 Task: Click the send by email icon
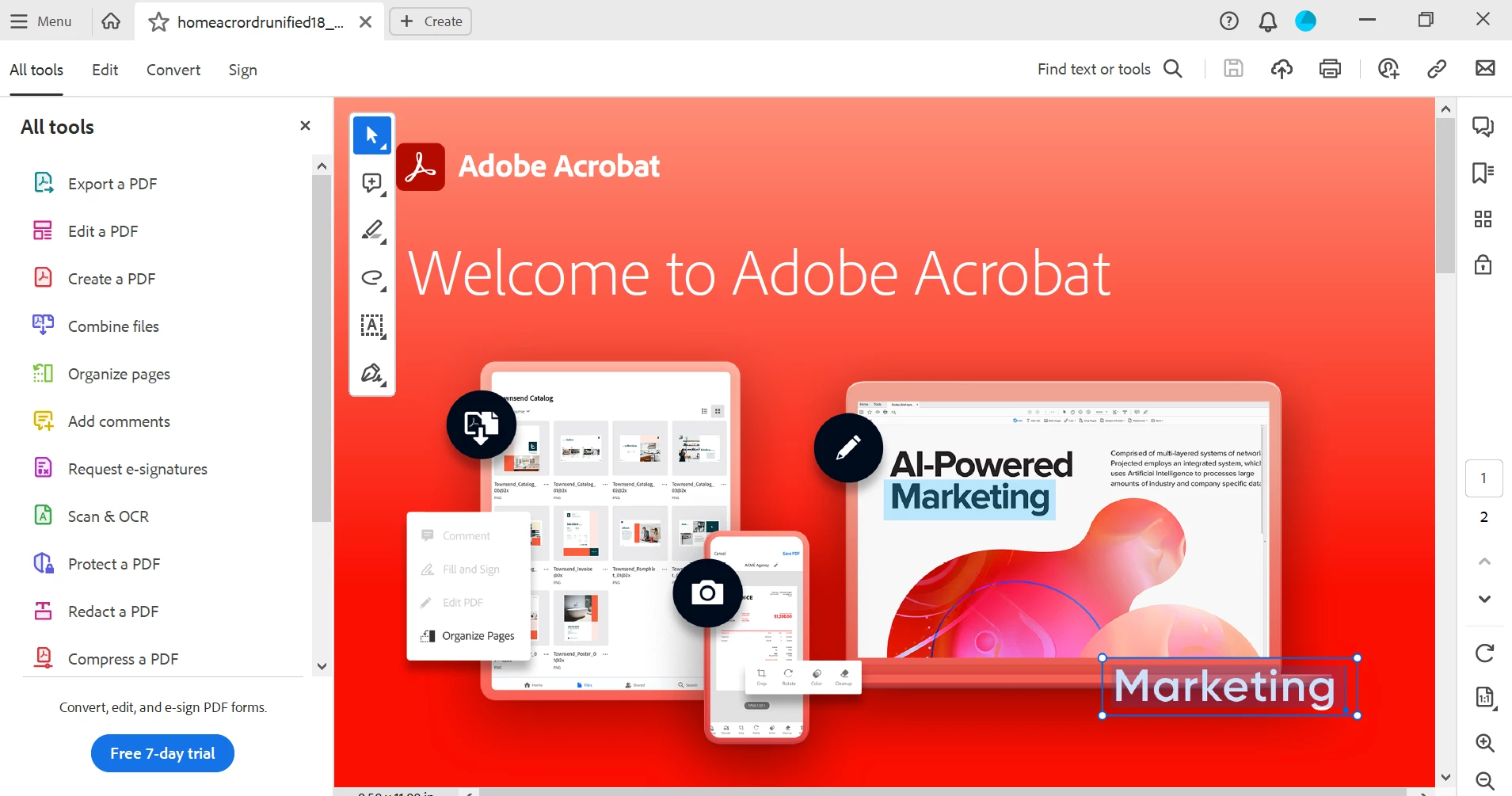coord(1485,68)
